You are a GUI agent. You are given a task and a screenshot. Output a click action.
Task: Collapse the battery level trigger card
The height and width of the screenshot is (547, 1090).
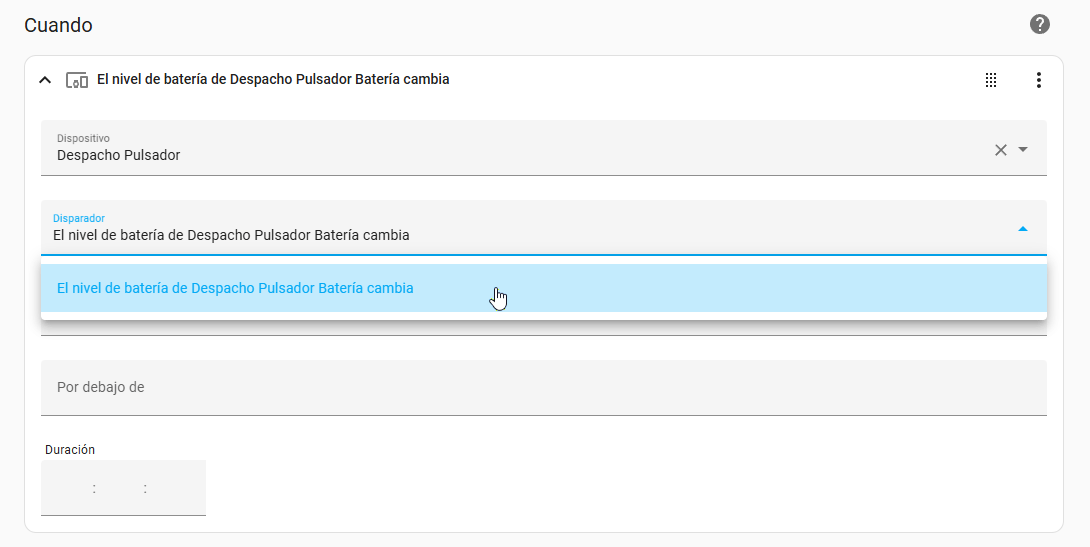(x=45, y=80)
